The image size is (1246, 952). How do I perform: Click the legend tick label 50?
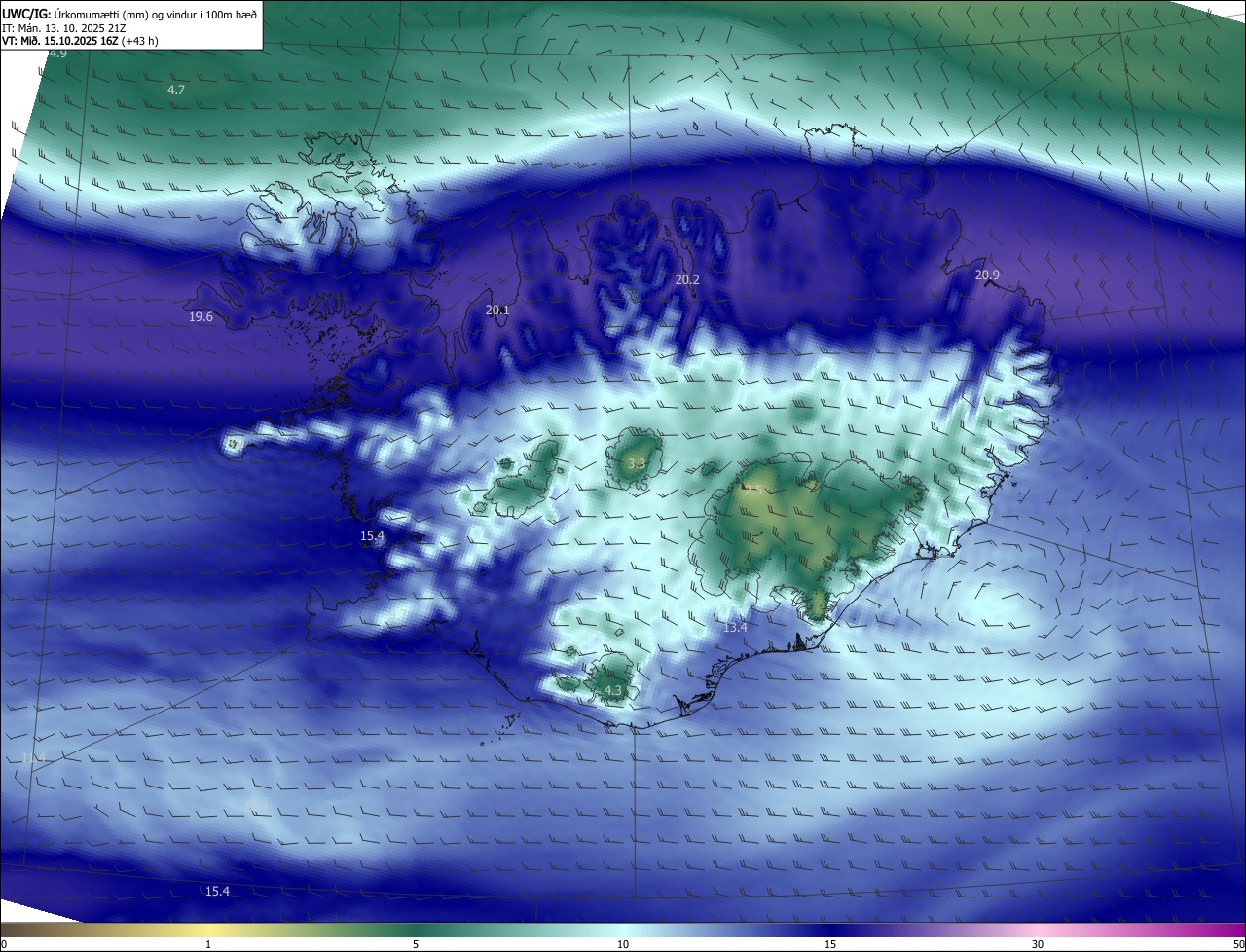(1238, 944)
